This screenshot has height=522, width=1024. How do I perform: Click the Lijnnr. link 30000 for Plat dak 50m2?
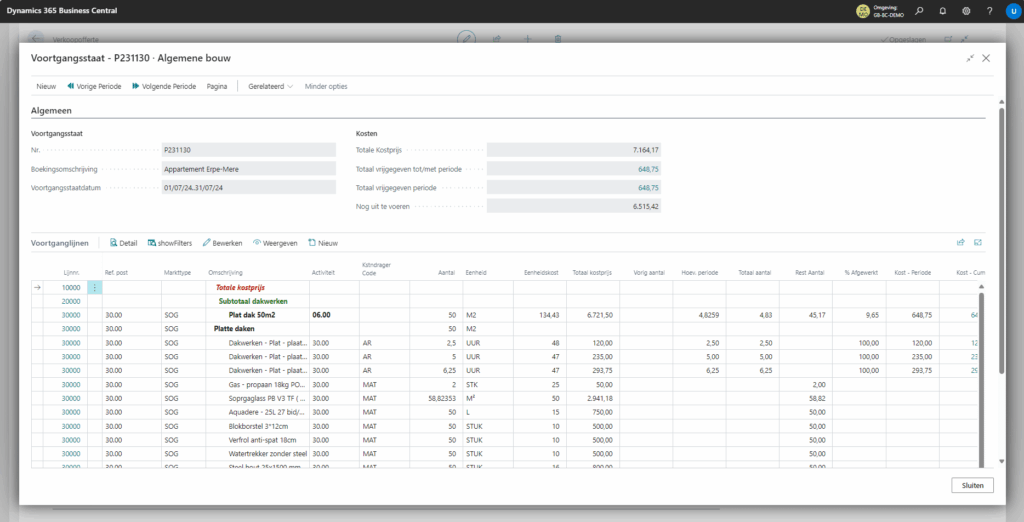coord(70,314)
